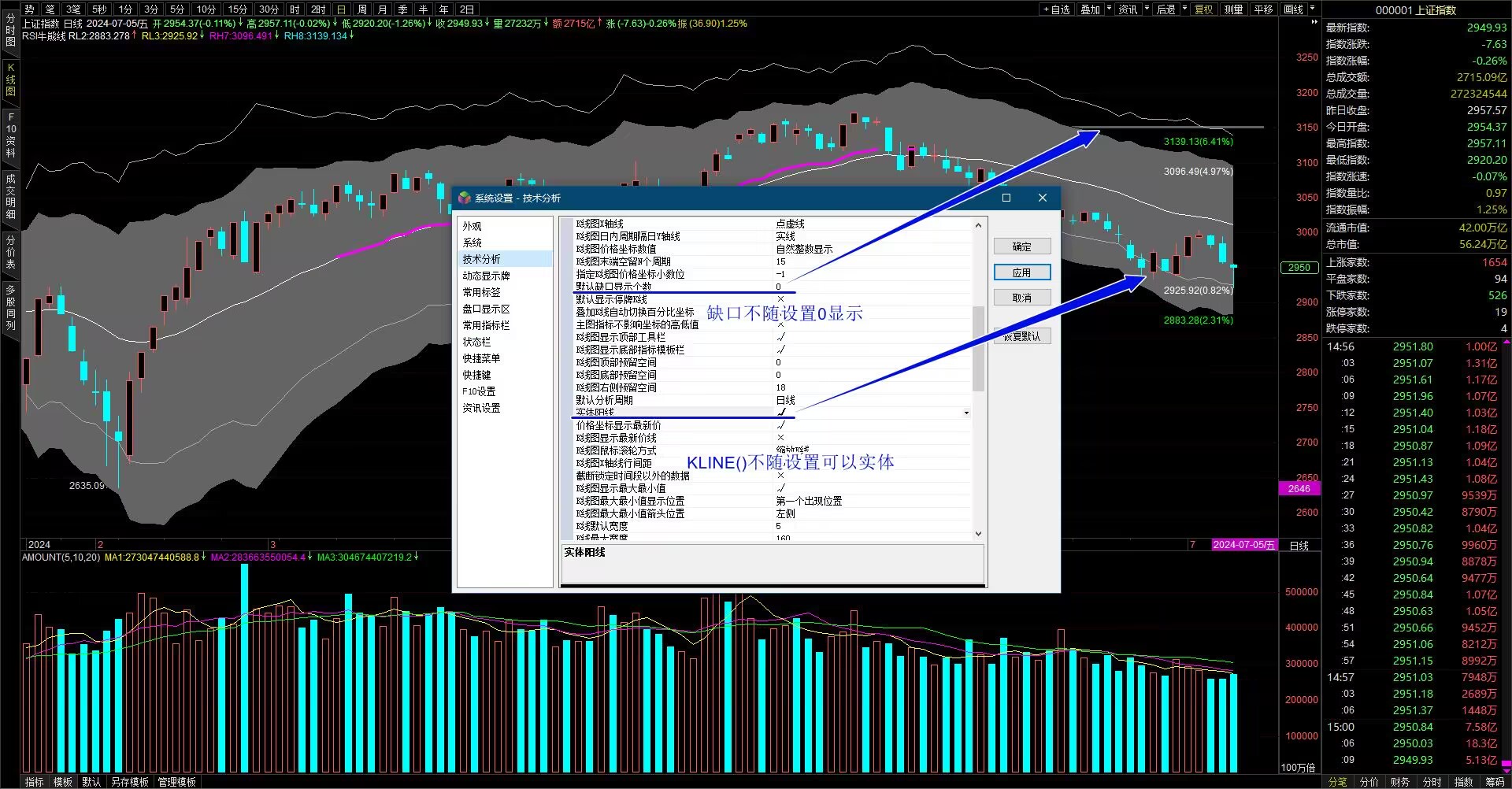Open the 叠加 dropdown arrow
Image resolution: width=1512 pixels, height=789 pixels.
(x=1110, y=9)
